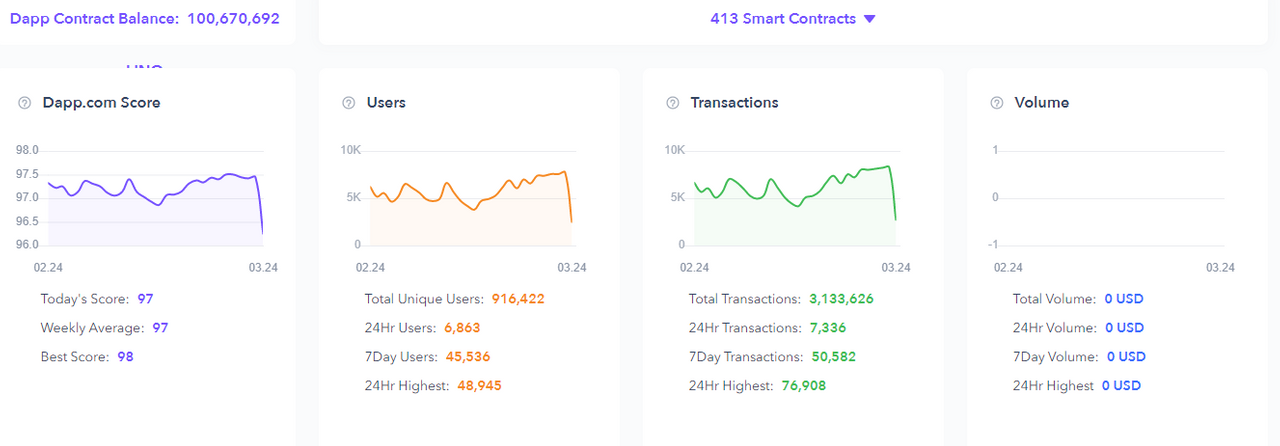Click help icon beside Transactions heading
The width and height of the screenshot is (1280, 446).
pos(672,103)
